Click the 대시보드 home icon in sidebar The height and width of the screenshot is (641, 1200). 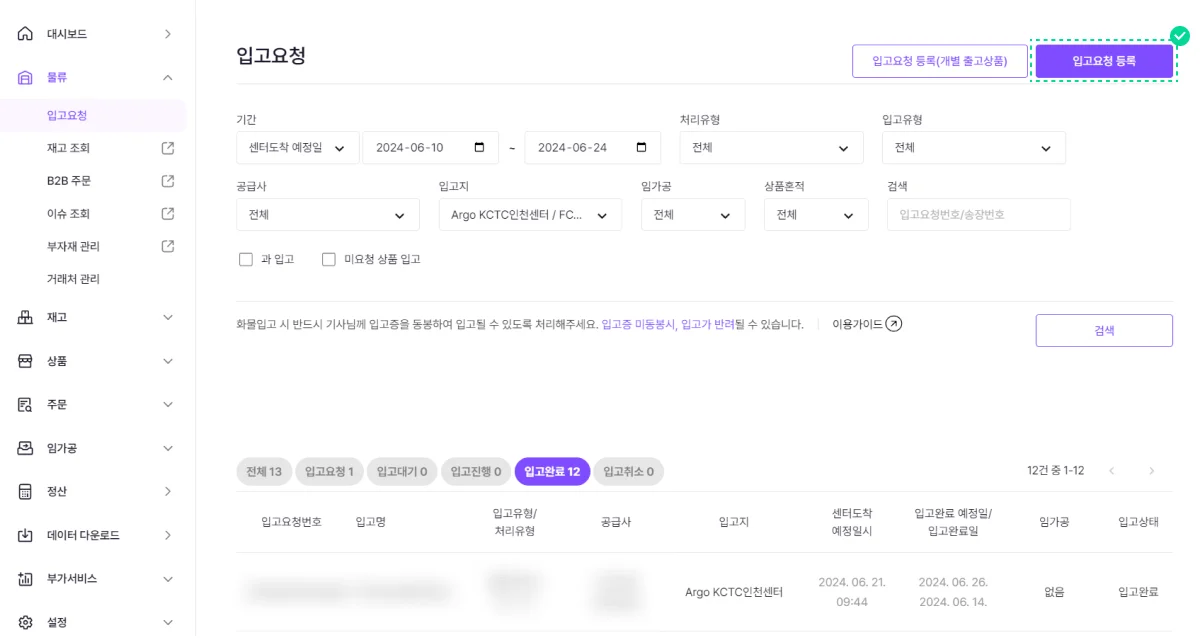pyautogui.click(x=26, y=34)
